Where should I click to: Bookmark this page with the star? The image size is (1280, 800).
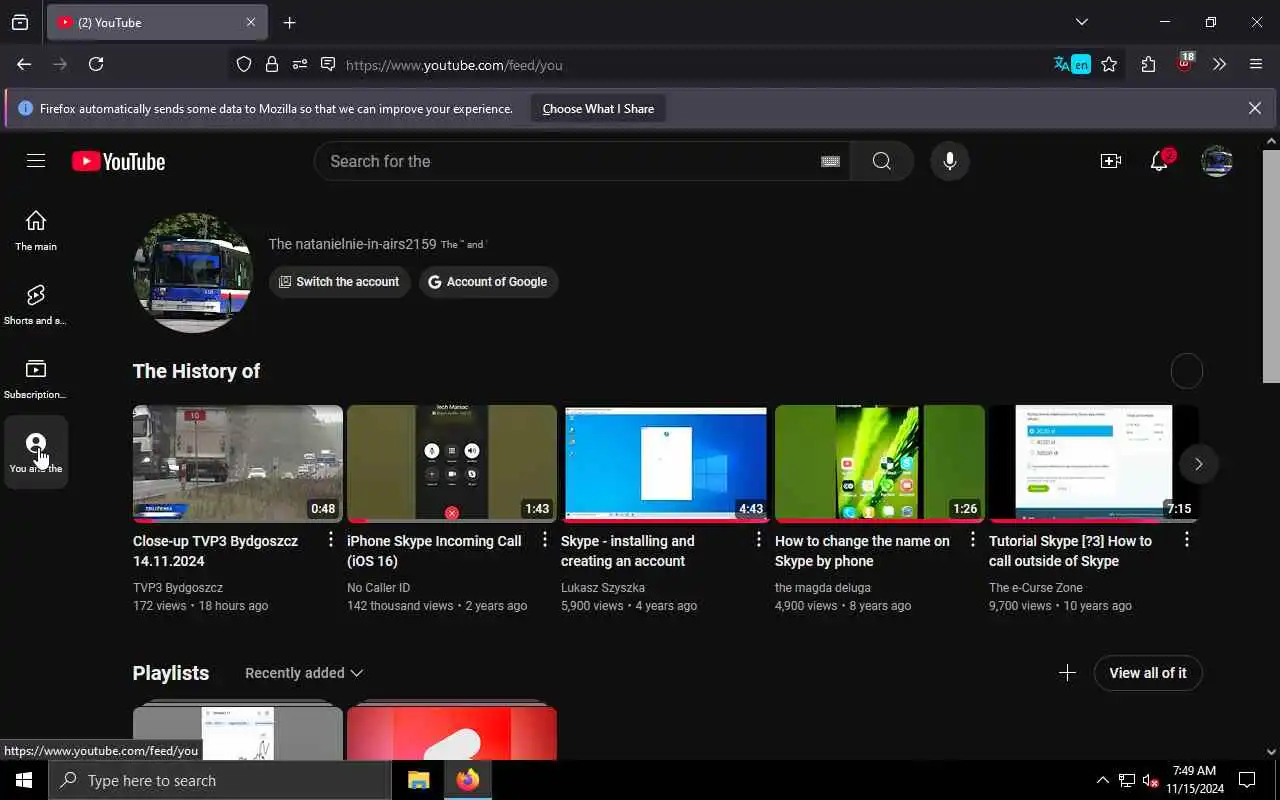1109,65
